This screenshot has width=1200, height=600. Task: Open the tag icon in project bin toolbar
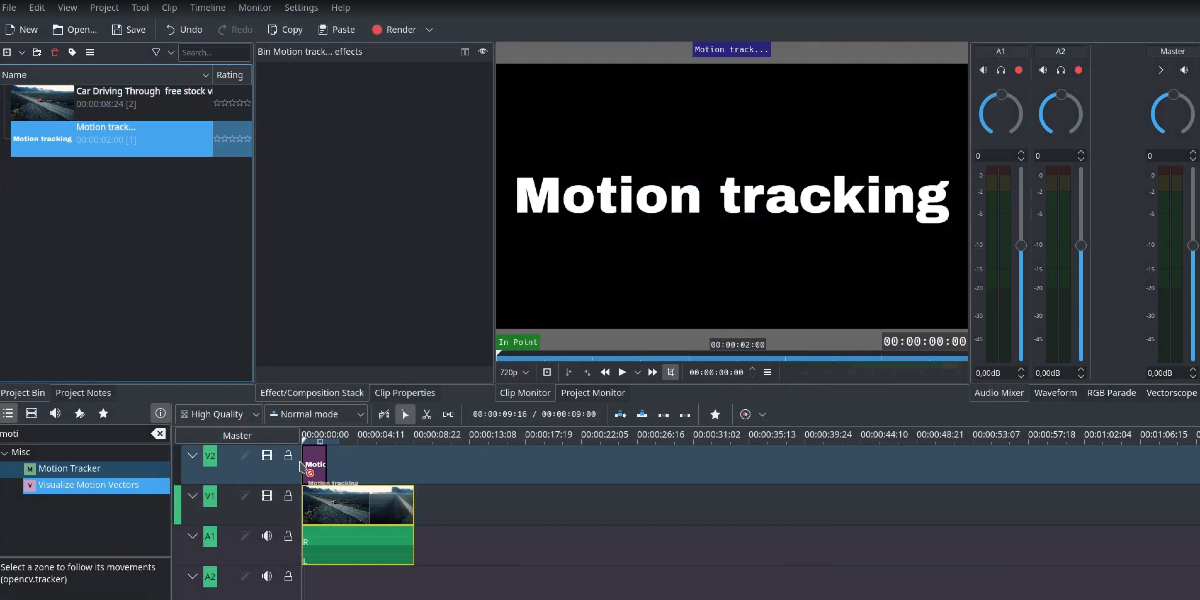72,52
